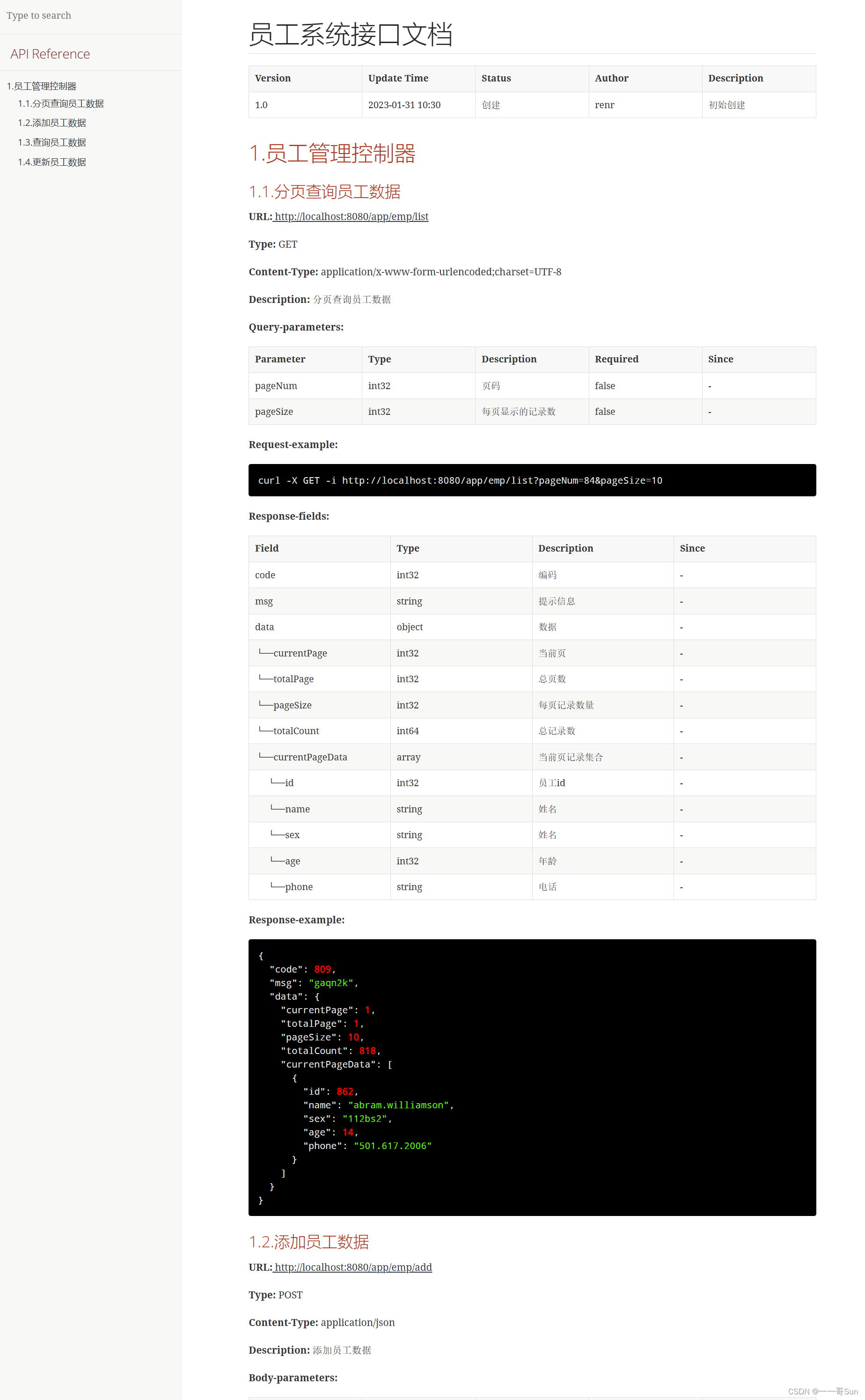Click the Type to search input field
The width and height of the screenshot is (865, 1400).
coord(90,16)
